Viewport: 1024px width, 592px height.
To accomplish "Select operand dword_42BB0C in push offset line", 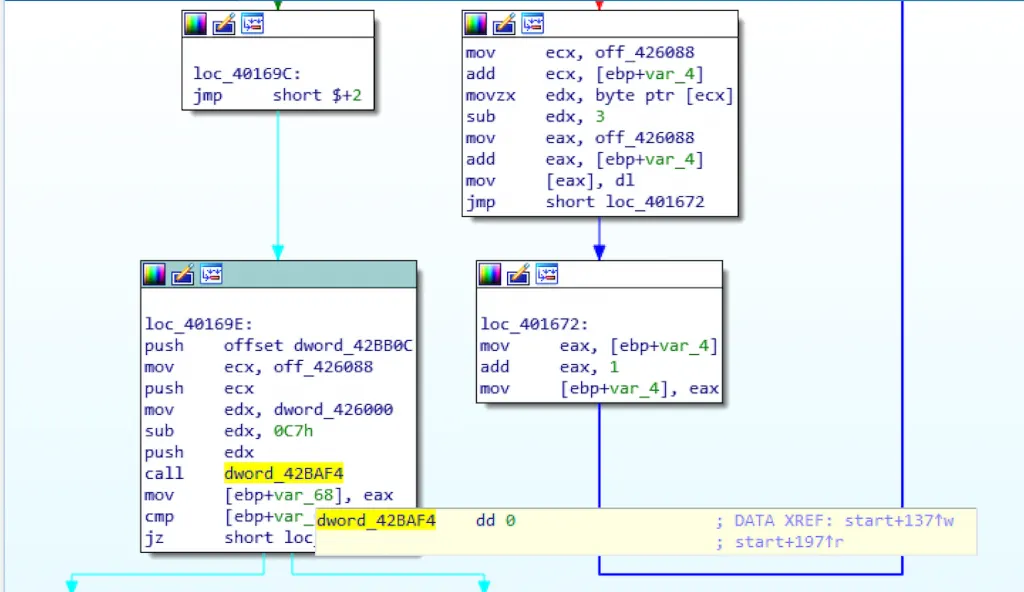I will (353, 346).
